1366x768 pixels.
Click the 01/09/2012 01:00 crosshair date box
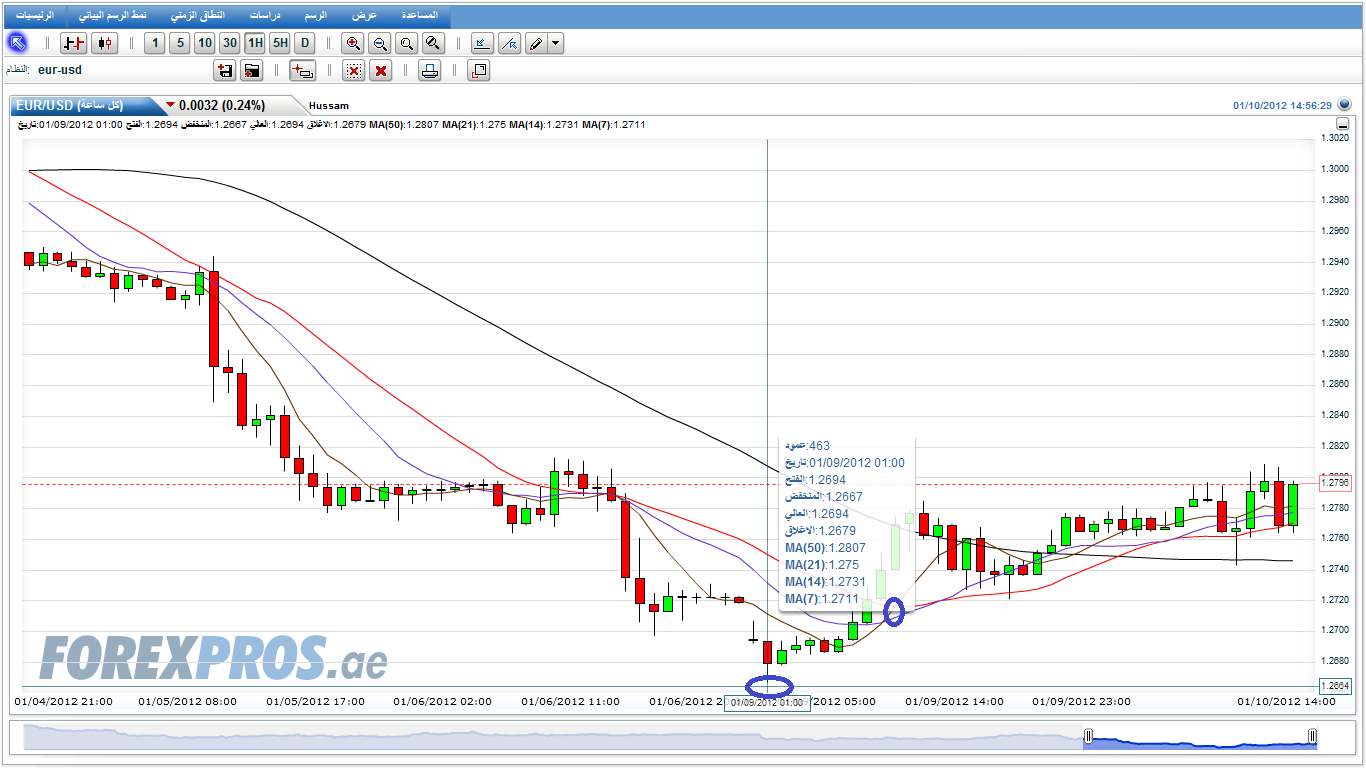pyautogui.click(x=767, y=703)
